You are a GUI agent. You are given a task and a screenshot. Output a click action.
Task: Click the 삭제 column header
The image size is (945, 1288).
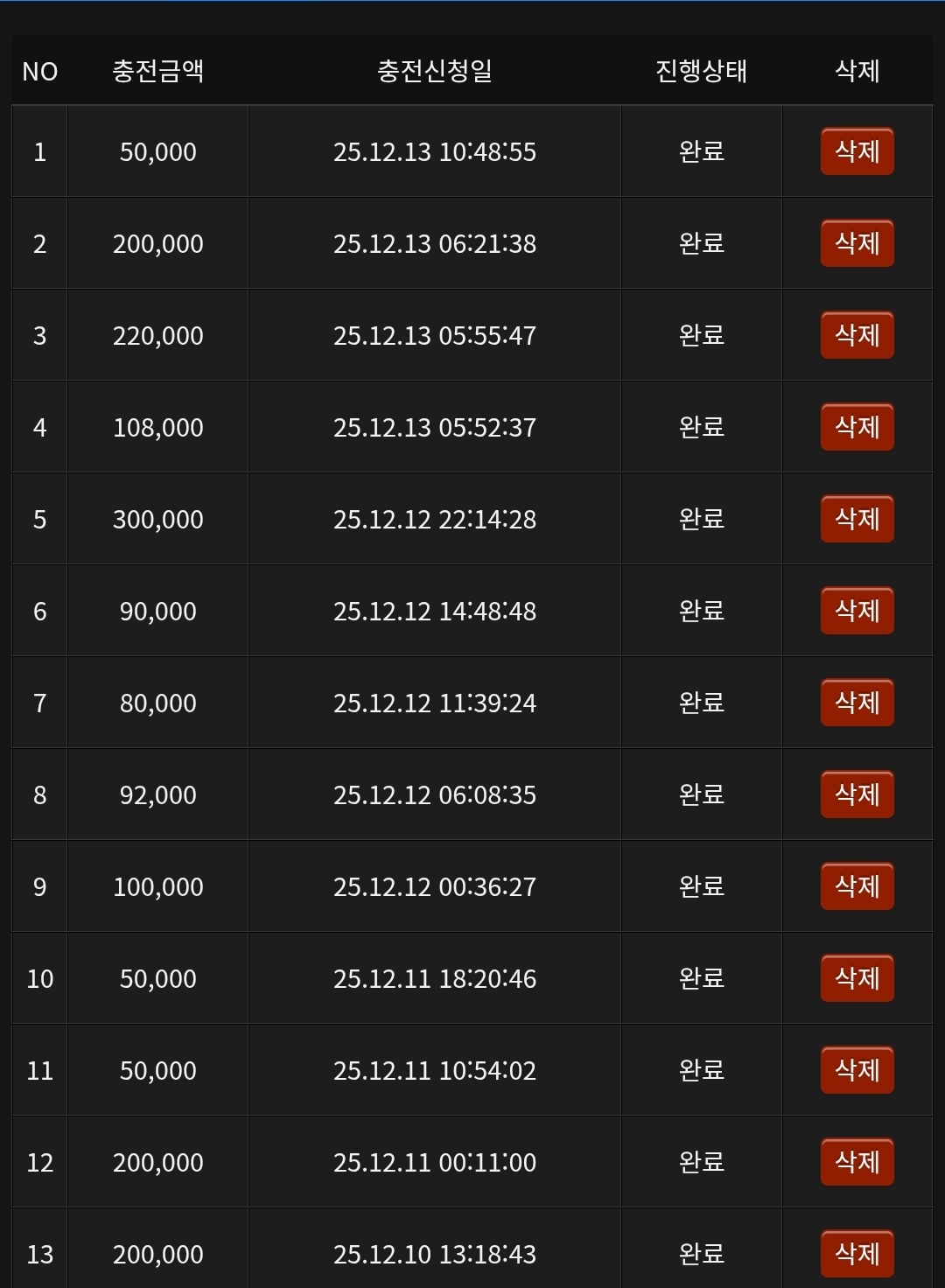pyautogui.click(x=857, y=71)
